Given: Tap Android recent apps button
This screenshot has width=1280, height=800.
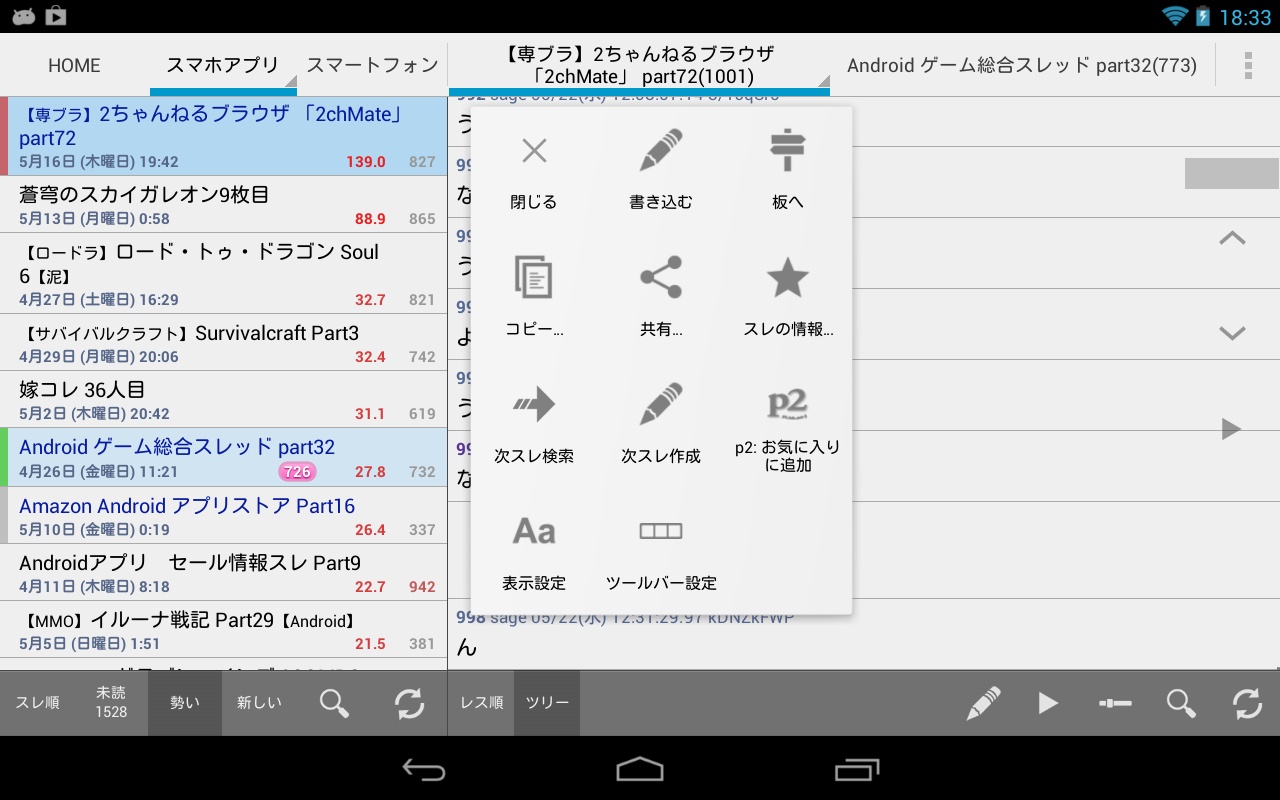Looking at the screenshot, I should (856, 768).
